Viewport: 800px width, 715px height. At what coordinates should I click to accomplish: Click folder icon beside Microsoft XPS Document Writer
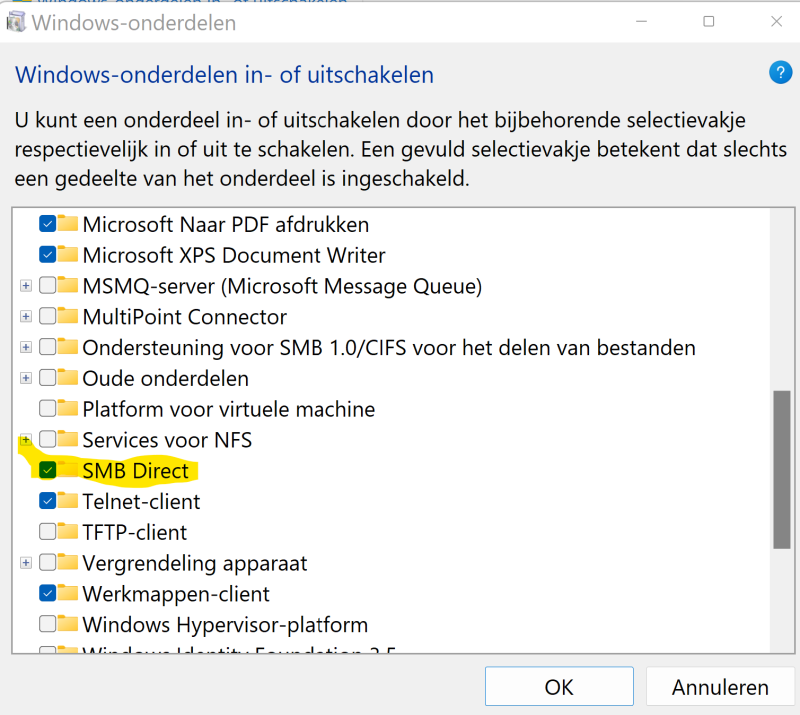(68, 254)
